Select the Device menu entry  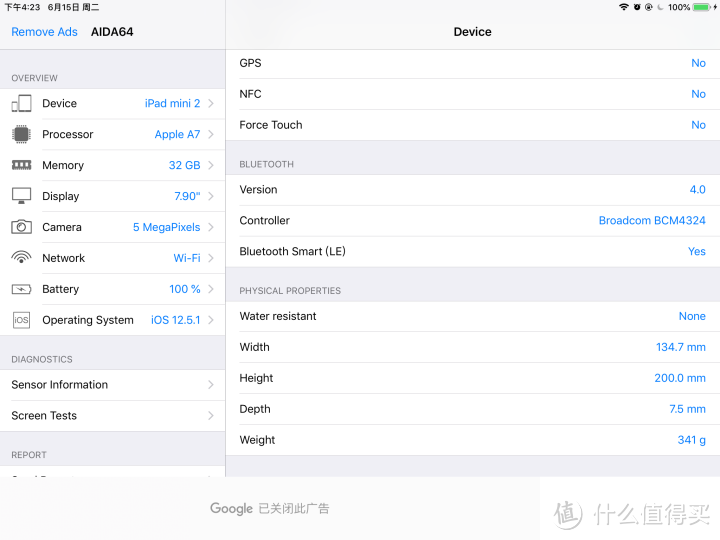[112, 103]
